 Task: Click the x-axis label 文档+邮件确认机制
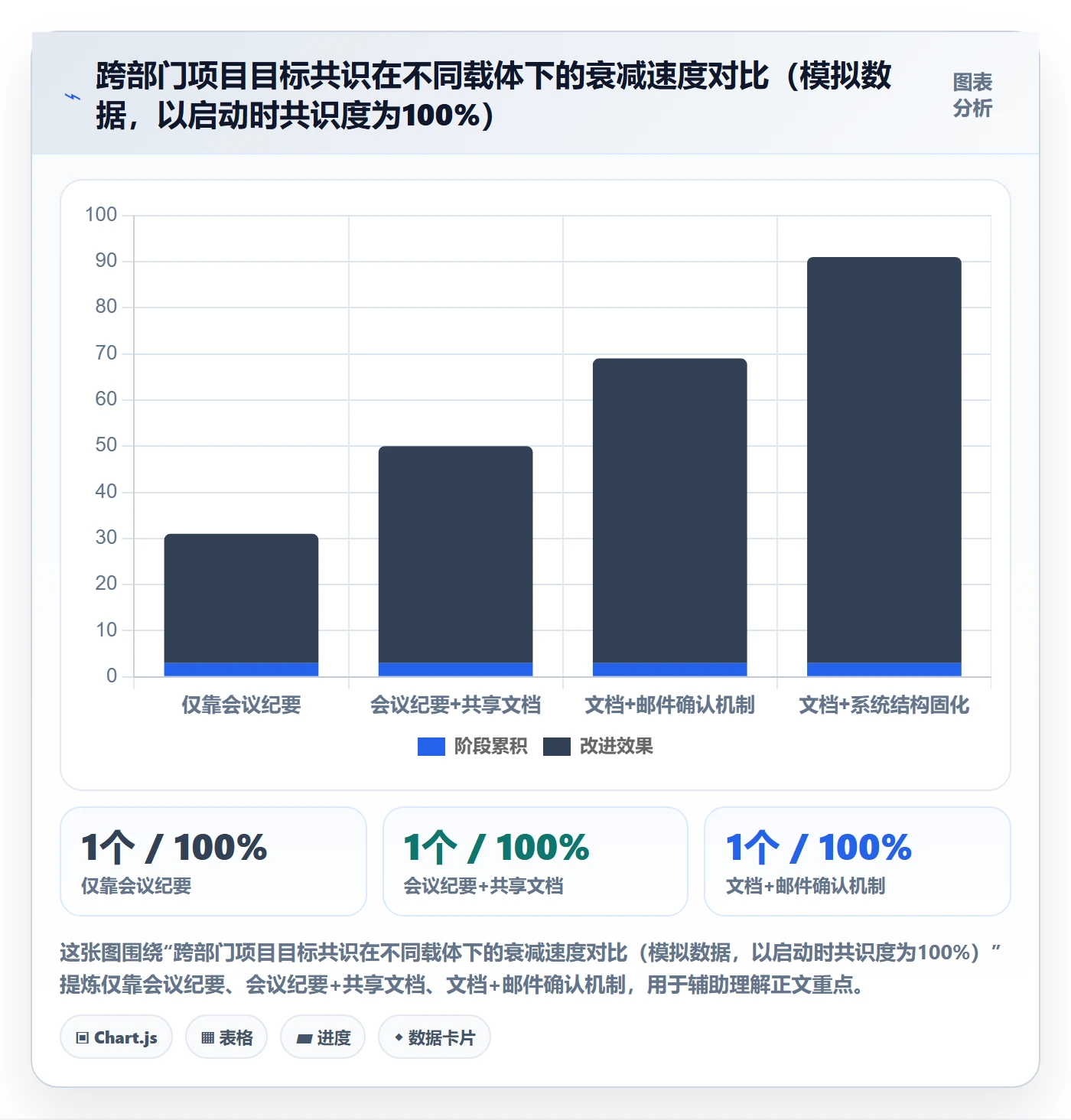(x=669, y=705)
